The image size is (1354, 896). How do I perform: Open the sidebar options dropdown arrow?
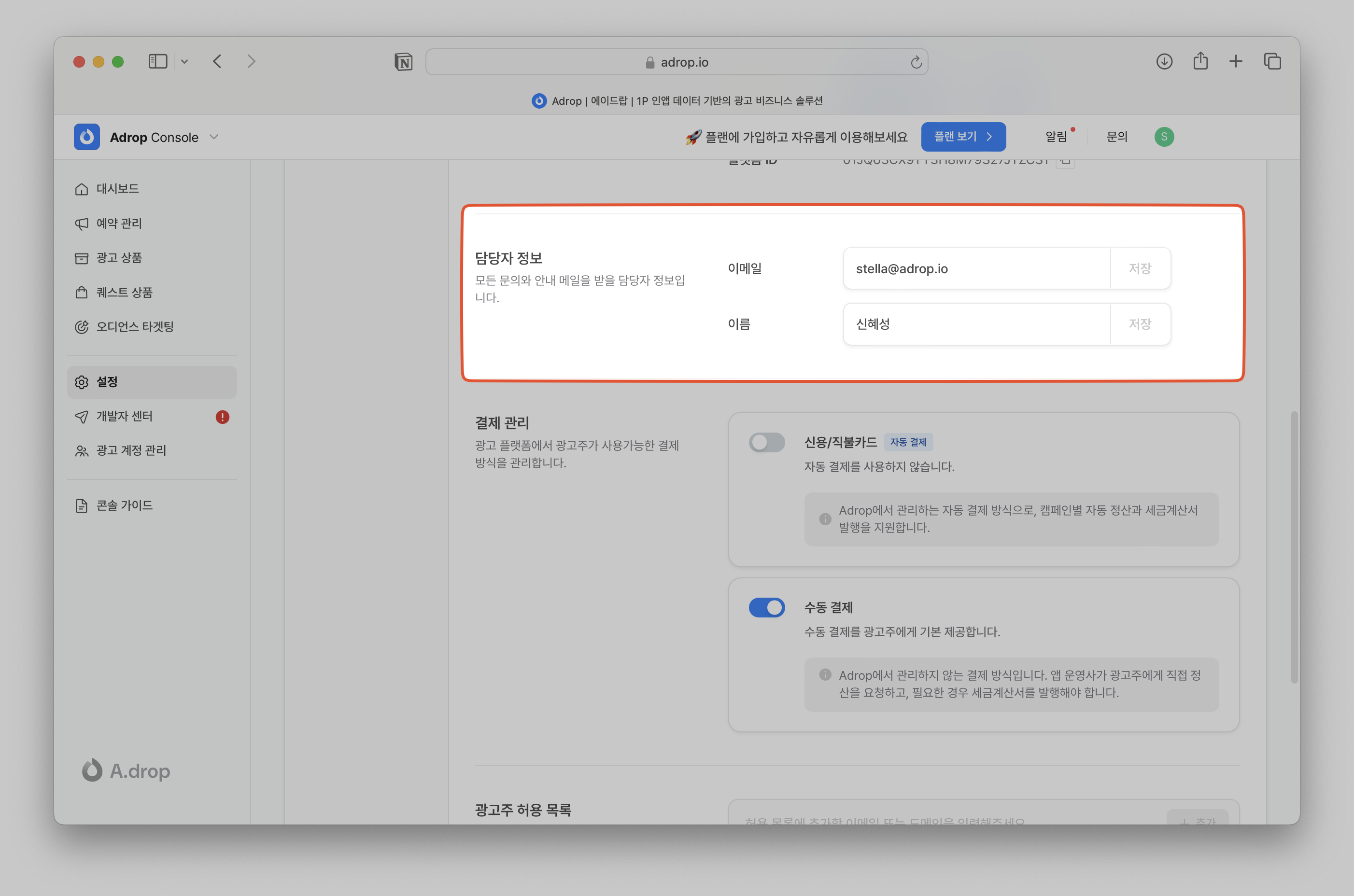pos(184,62)
